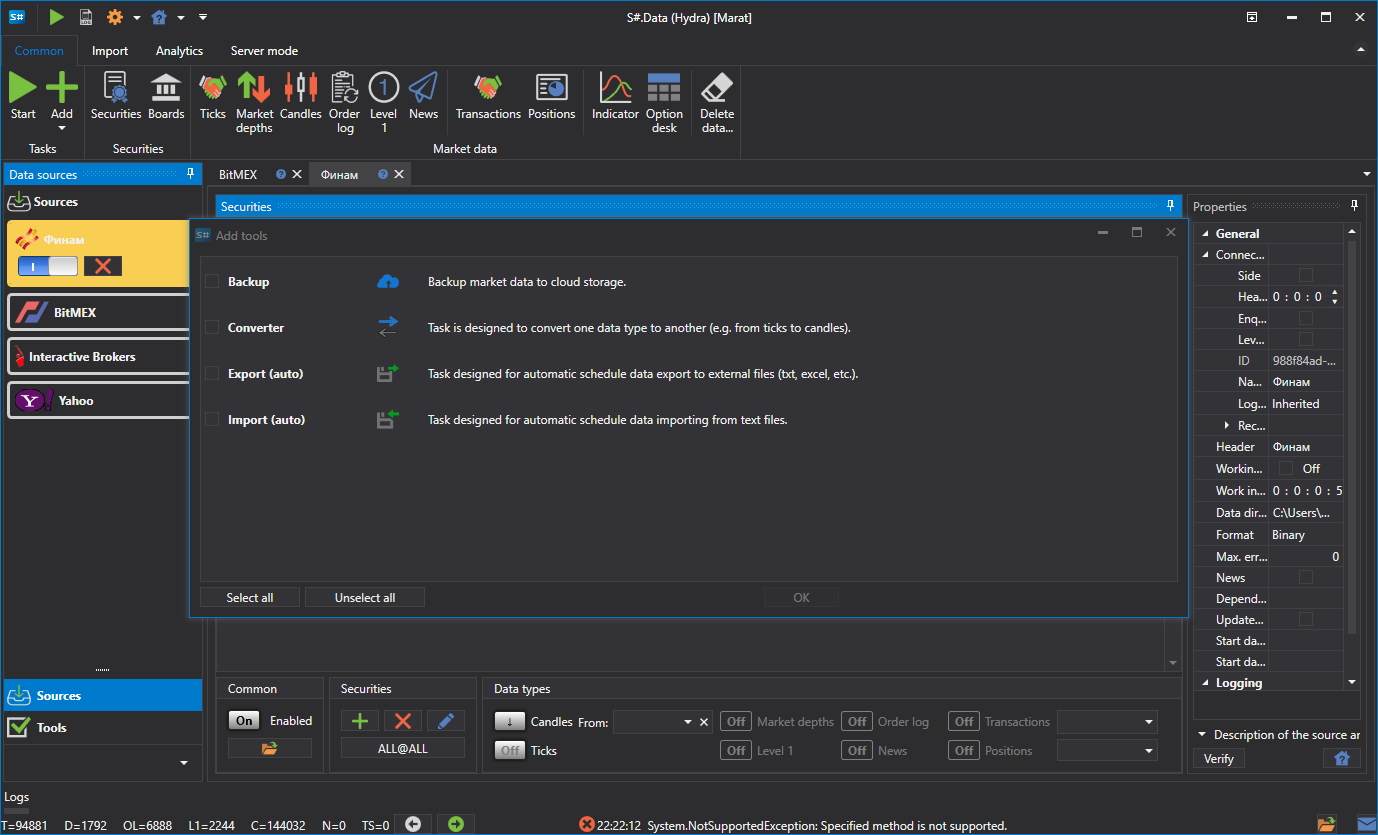Viewport: 1378px width, 835px height.
Task: Toggle Market depths data type
Action: pos(737,722)
